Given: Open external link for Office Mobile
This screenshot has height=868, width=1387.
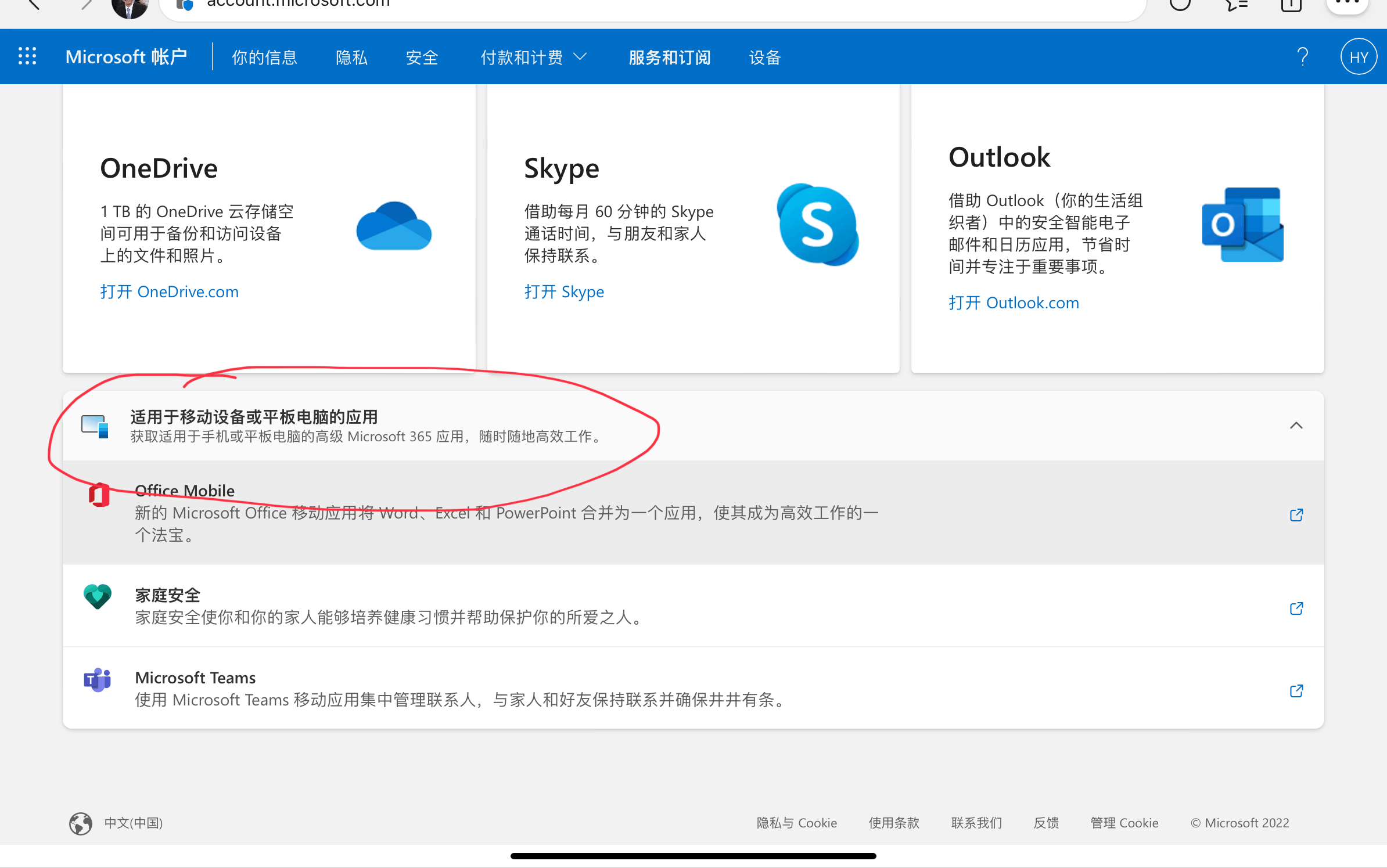Looking at the screenshot, I should (x=1296, y=514).
